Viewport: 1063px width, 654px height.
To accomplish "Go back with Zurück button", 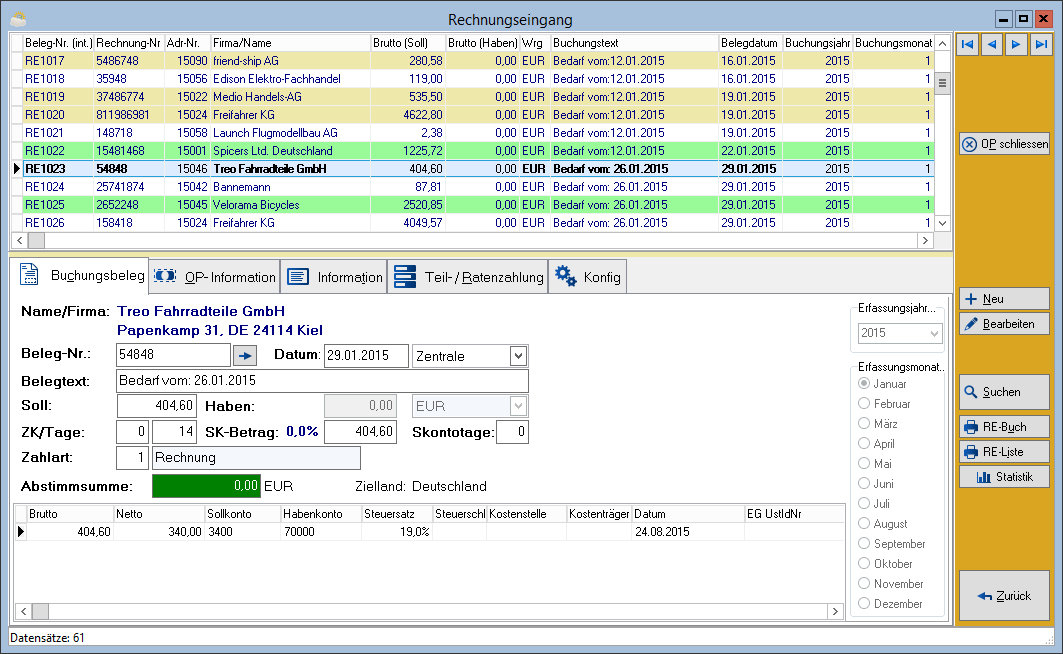I will click(1005, 596).
